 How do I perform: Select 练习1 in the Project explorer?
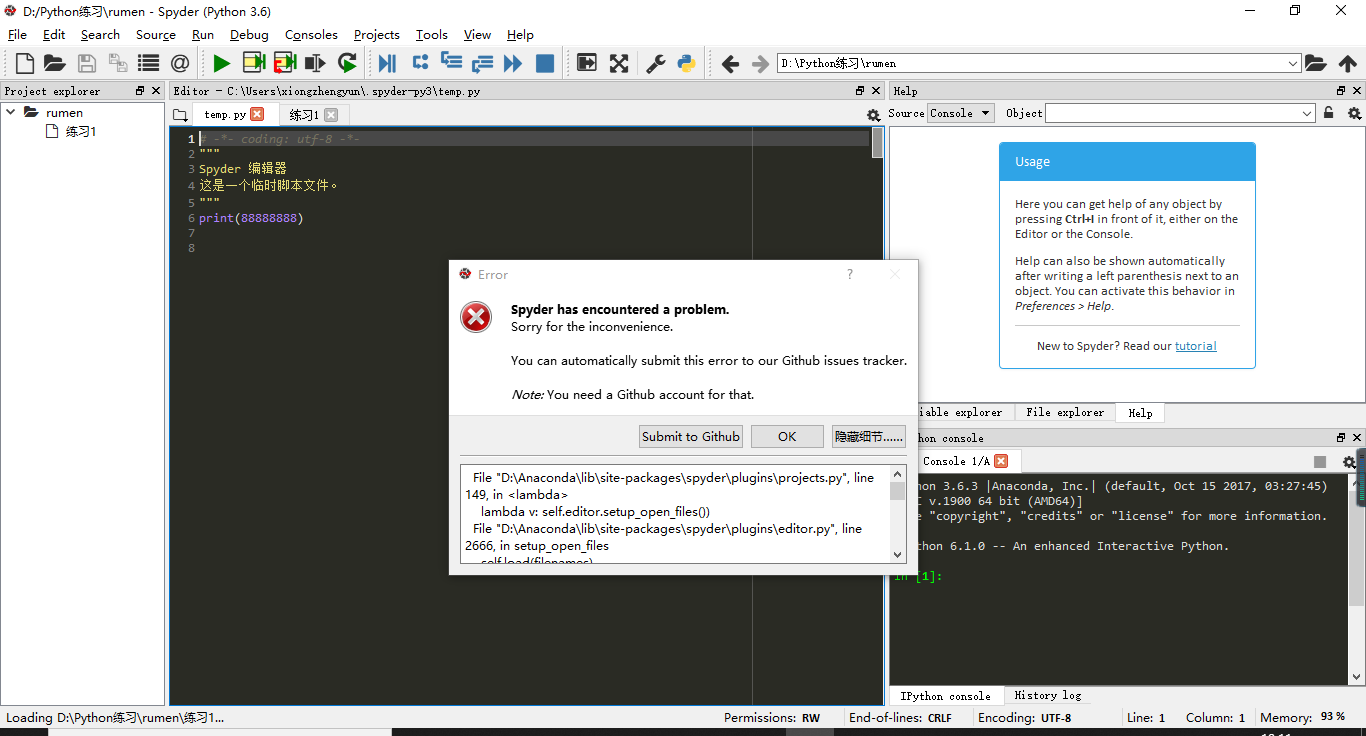point(80,131)
